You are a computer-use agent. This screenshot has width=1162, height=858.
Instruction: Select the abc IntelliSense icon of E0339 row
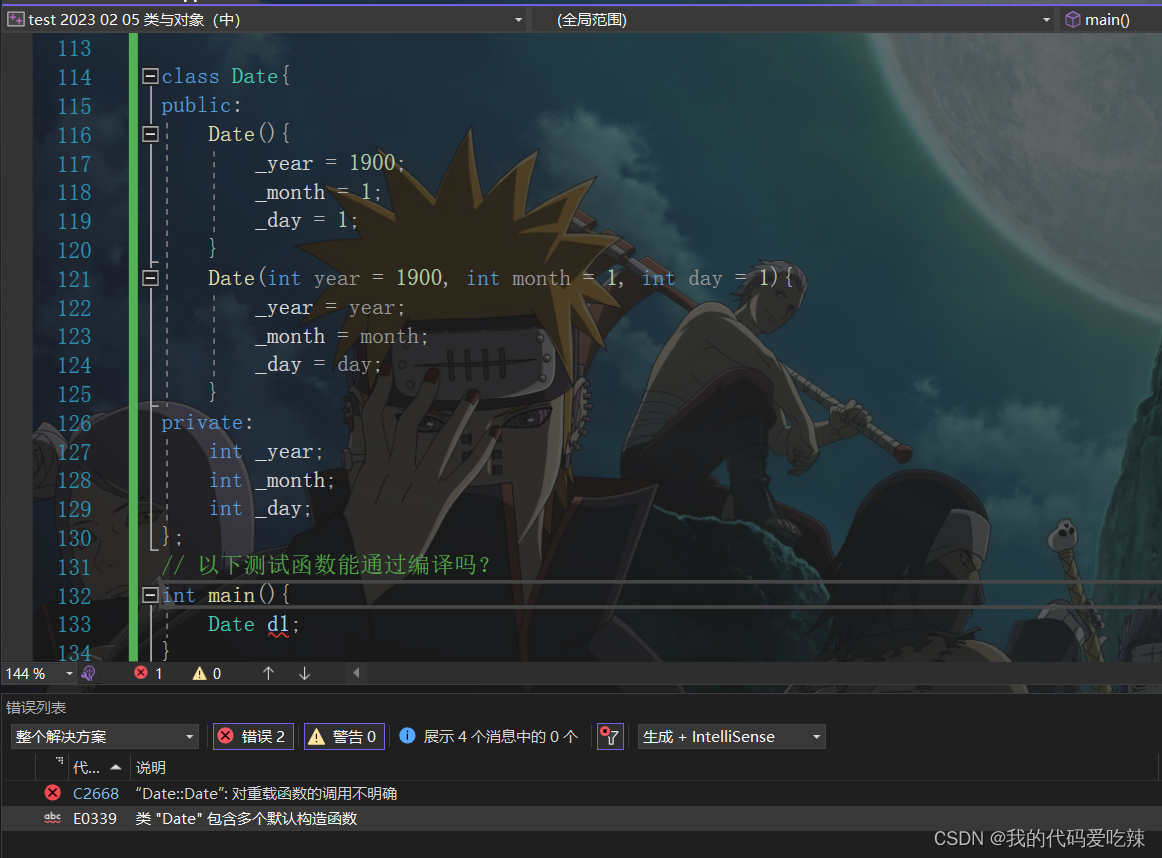point(53,818)
